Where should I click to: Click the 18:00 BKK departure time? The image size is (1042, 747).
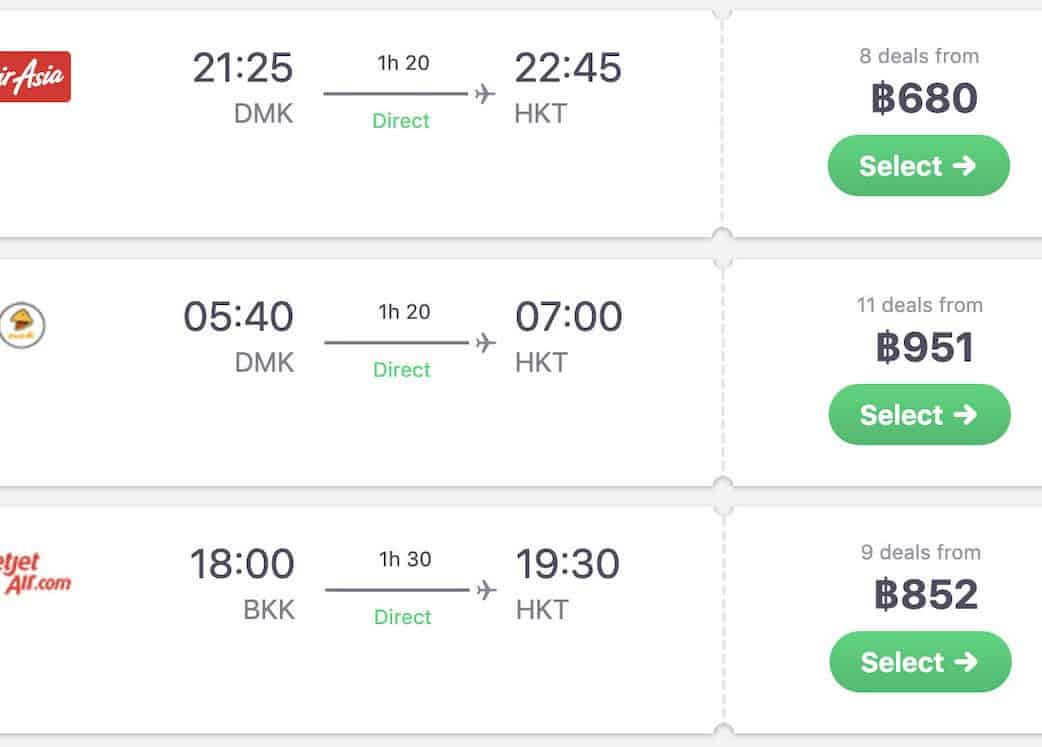[x=243, y=564]
